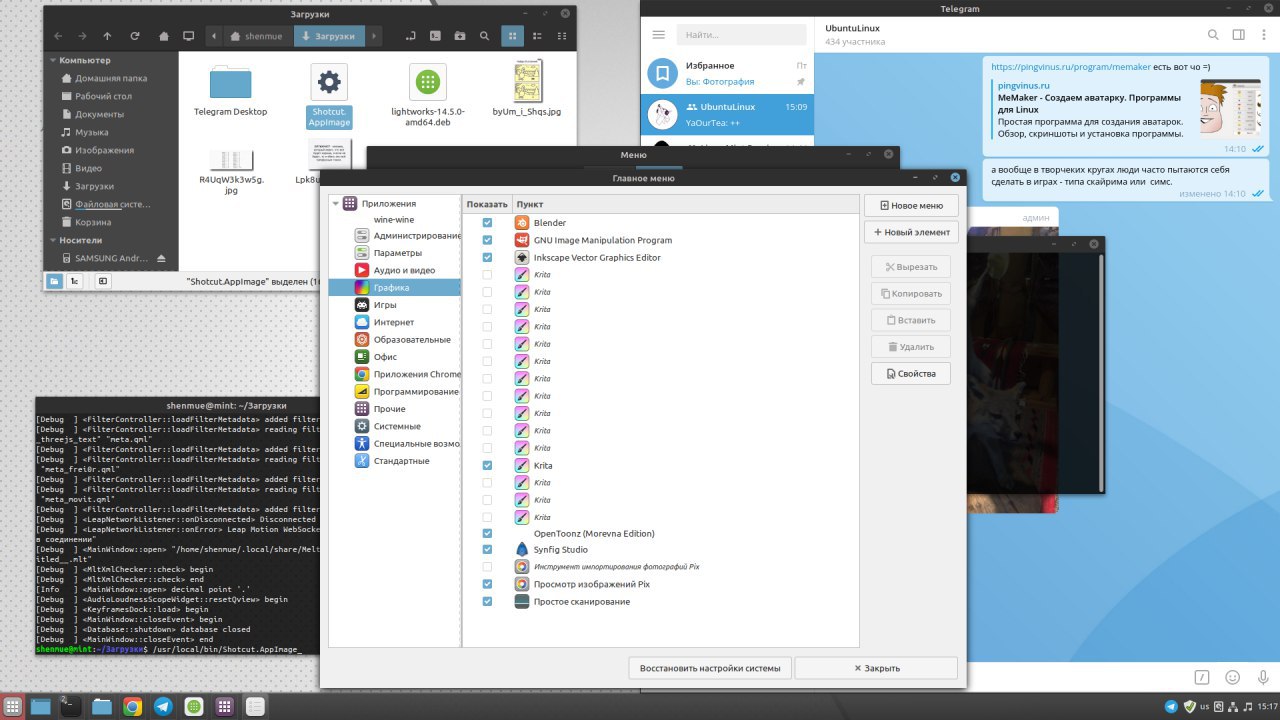Click Свойства button

click(x=911, y=374)
